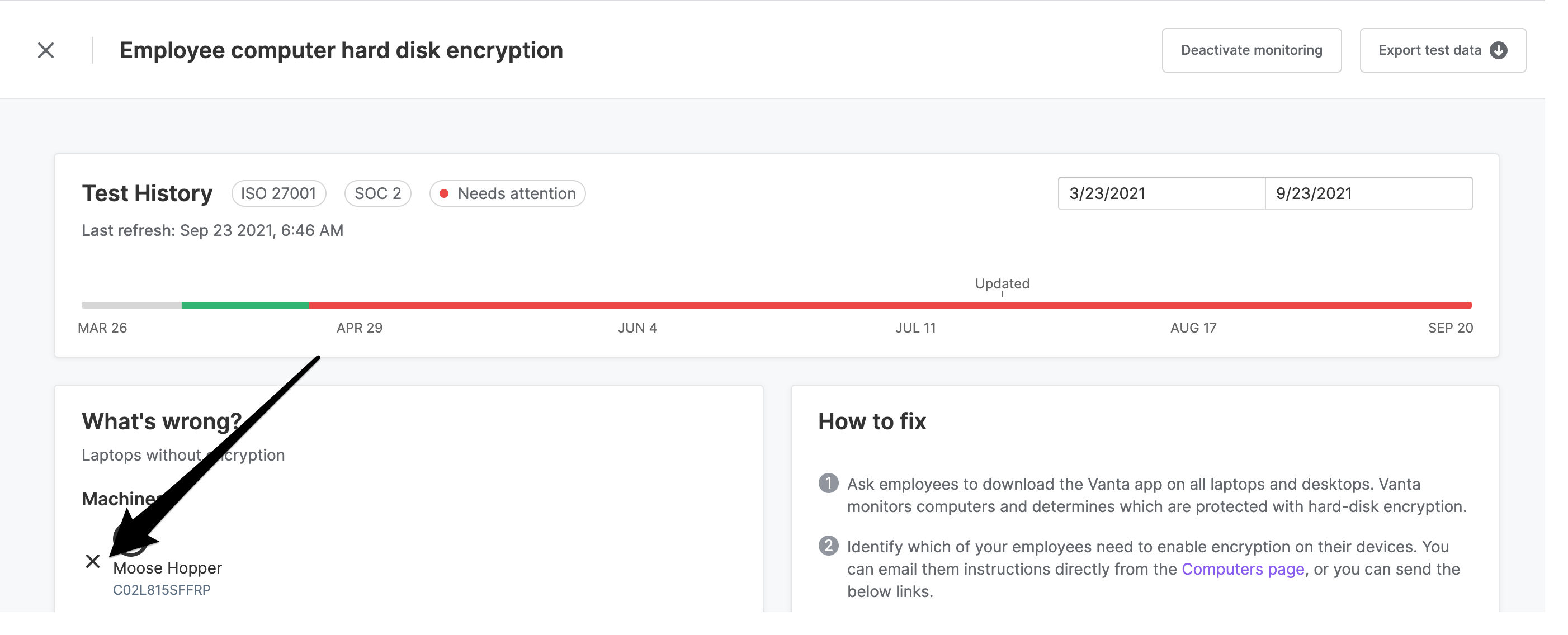1568x635 pixels.
Task: Close the test detail panel
Action: (x=46, y=50)
